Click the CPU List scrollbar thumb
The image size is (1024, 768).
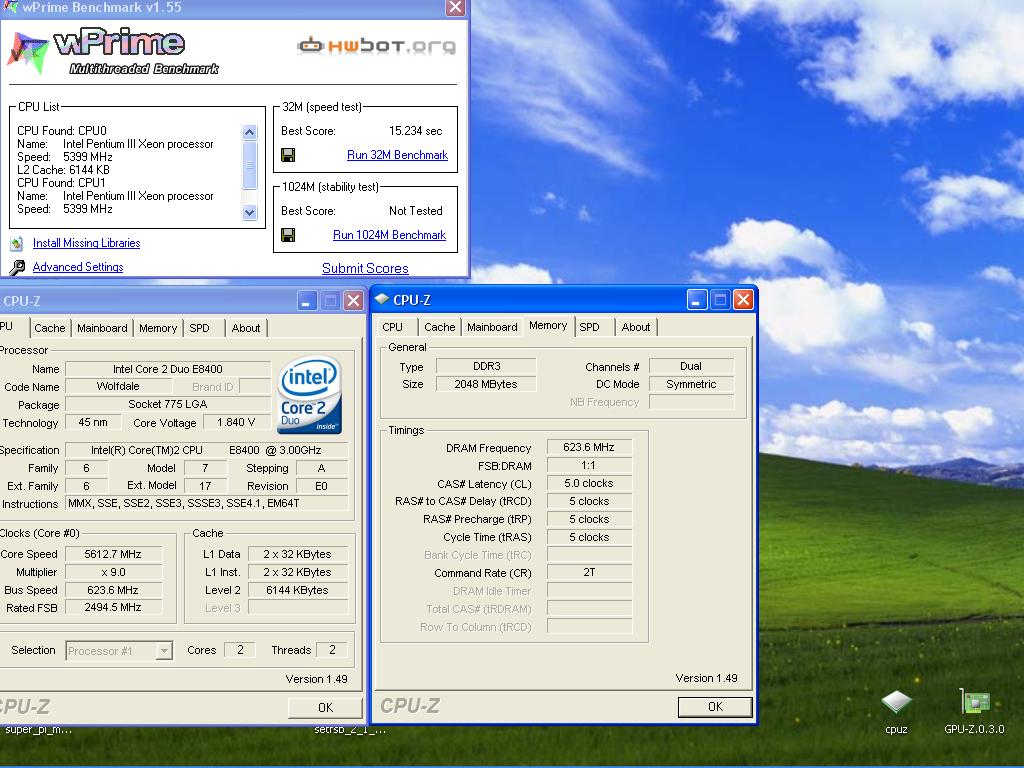click(x=249, y=165)
